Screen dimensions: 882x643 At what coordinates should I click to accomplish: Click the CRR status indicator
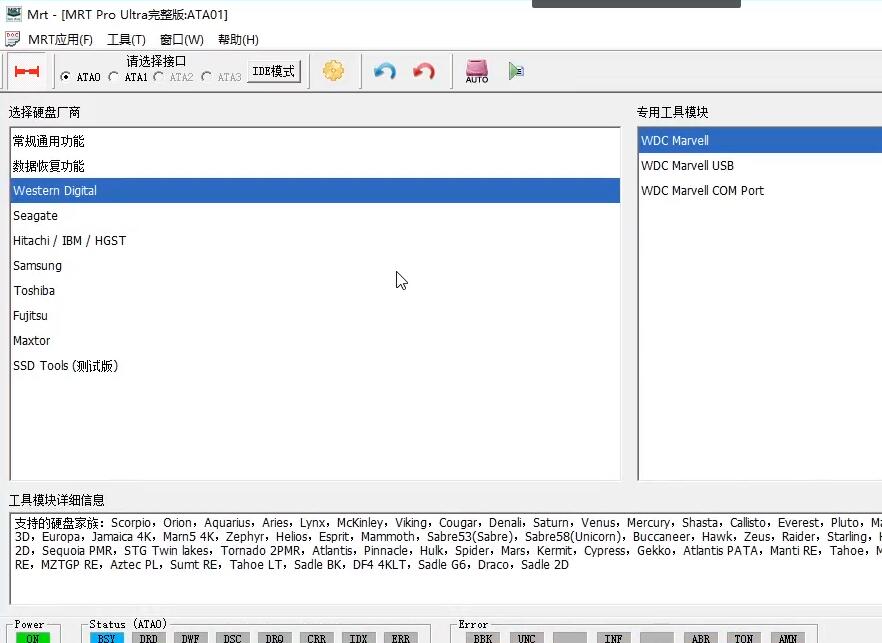click(317, 638)
